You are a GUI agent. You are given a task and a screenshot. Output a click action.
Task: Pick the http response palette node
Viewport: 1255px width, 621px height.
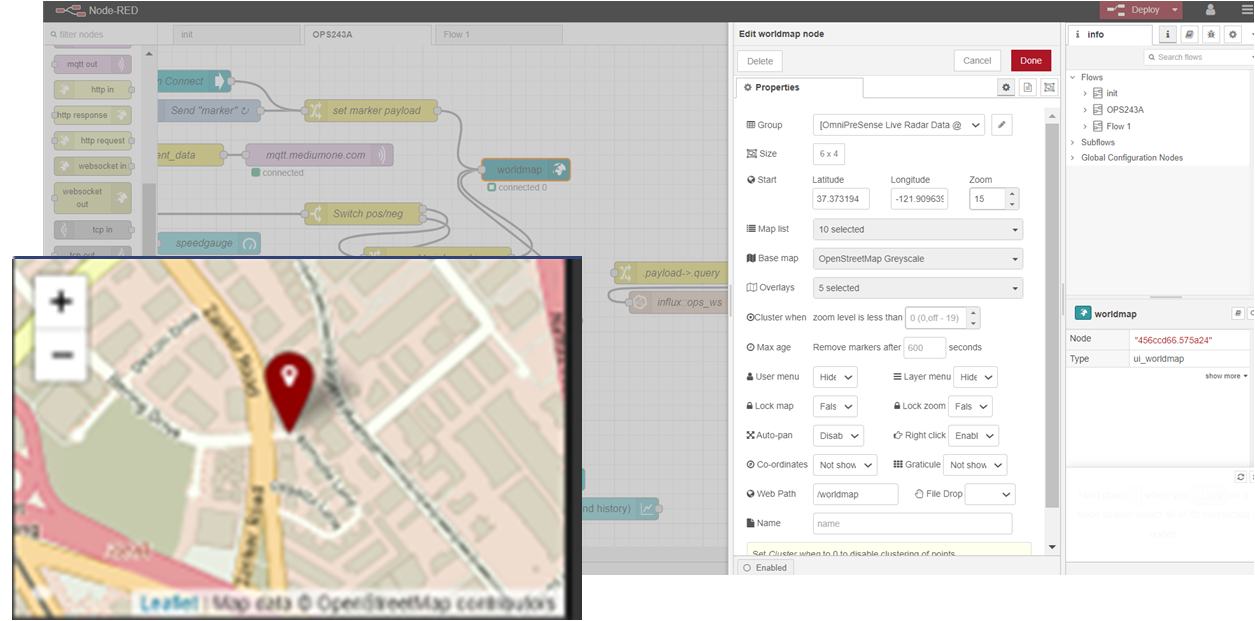pos(92,115)
